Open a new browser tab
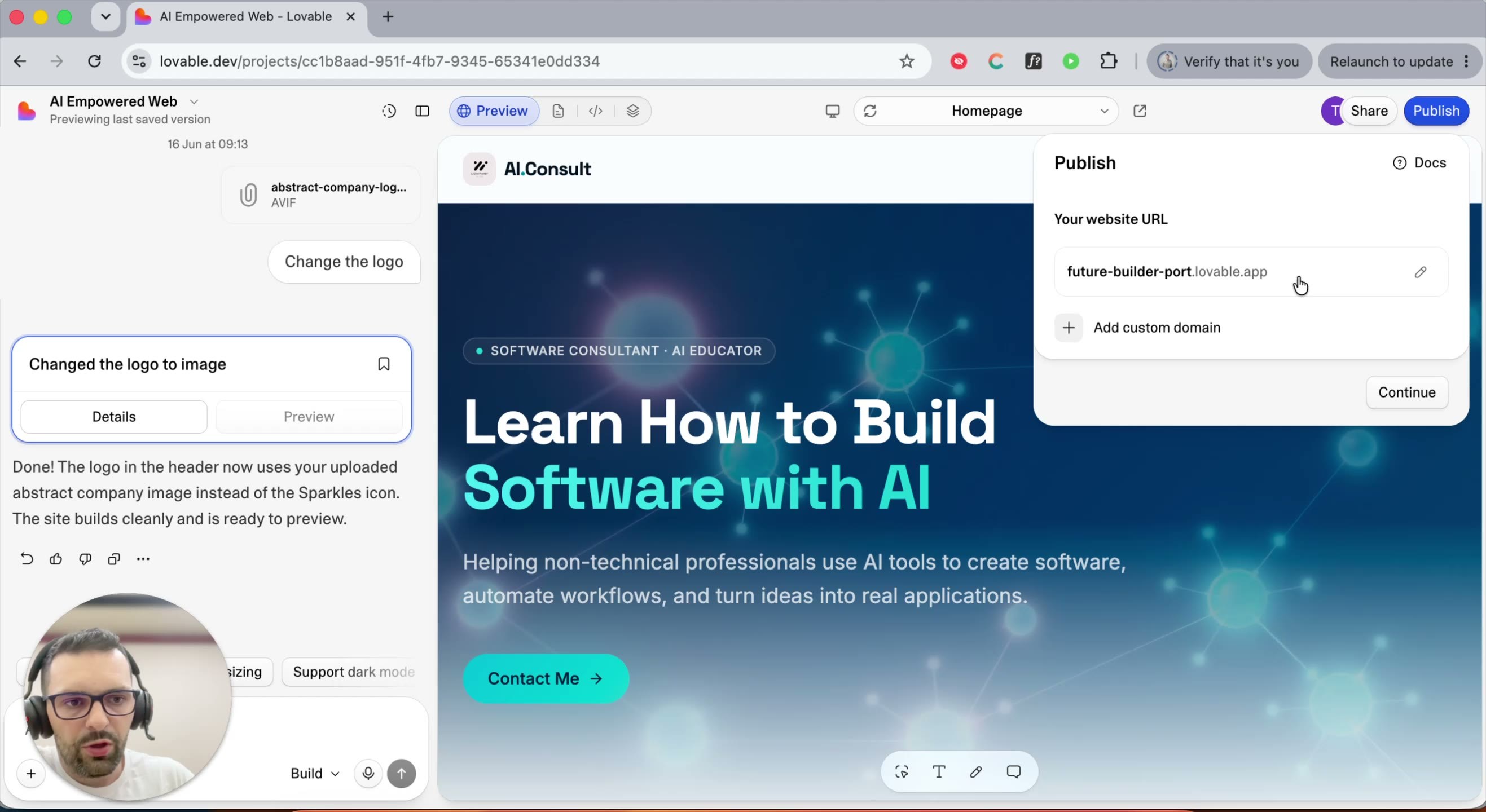 (x=388, y=17)
